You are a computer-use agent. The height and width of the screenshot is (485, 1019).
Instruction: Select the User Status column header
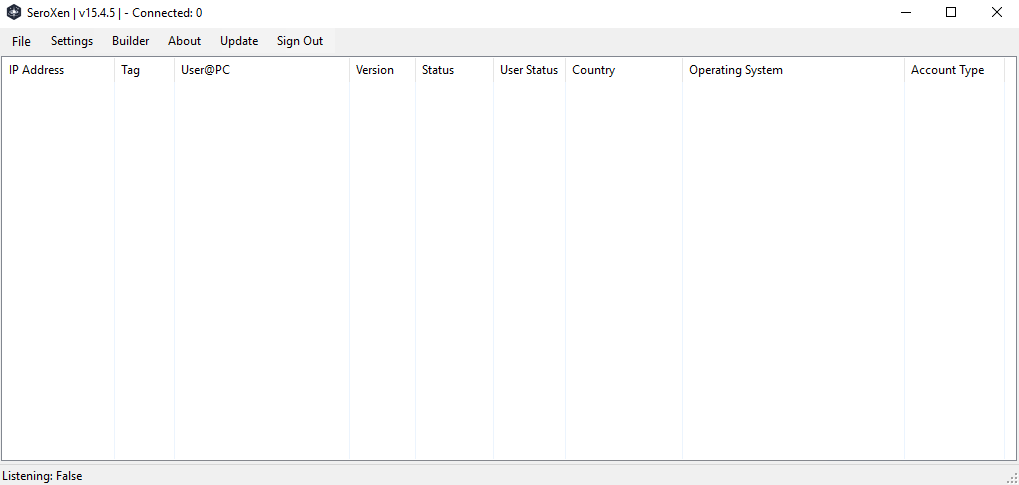coord(529,70)
